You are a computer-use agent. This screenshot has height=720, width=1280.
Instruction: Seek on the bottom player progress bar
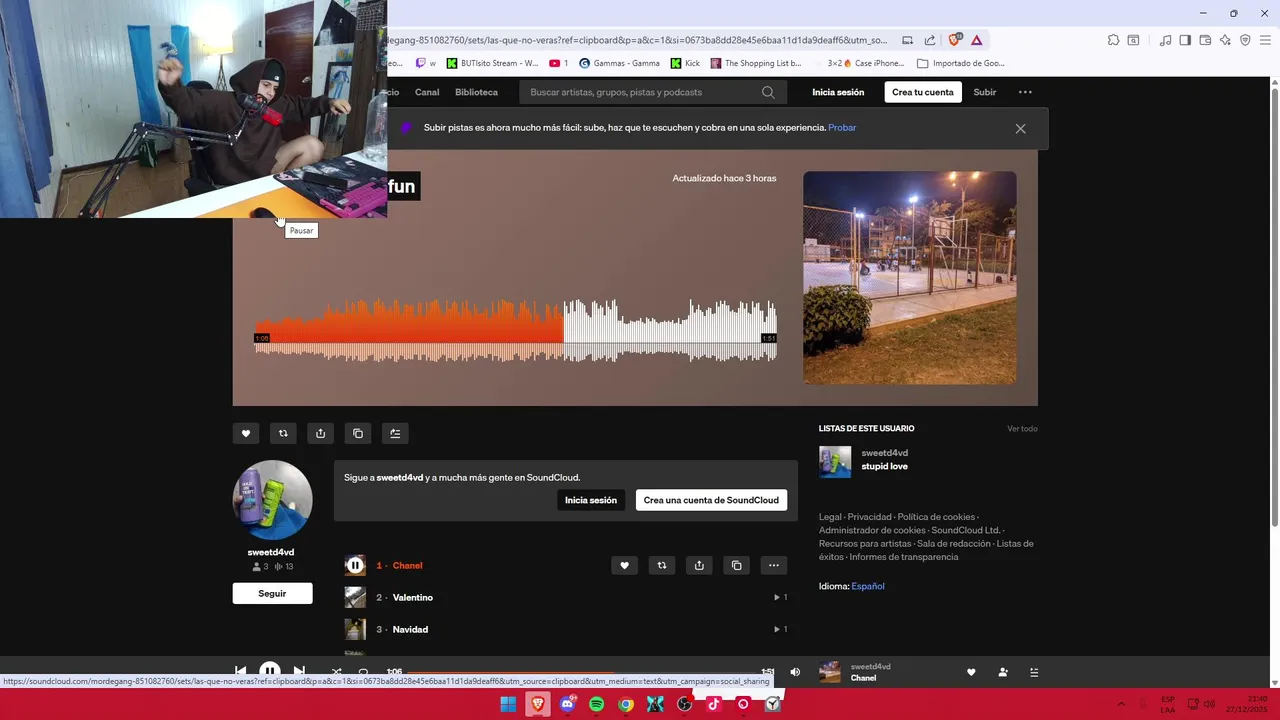click(583, 672)
